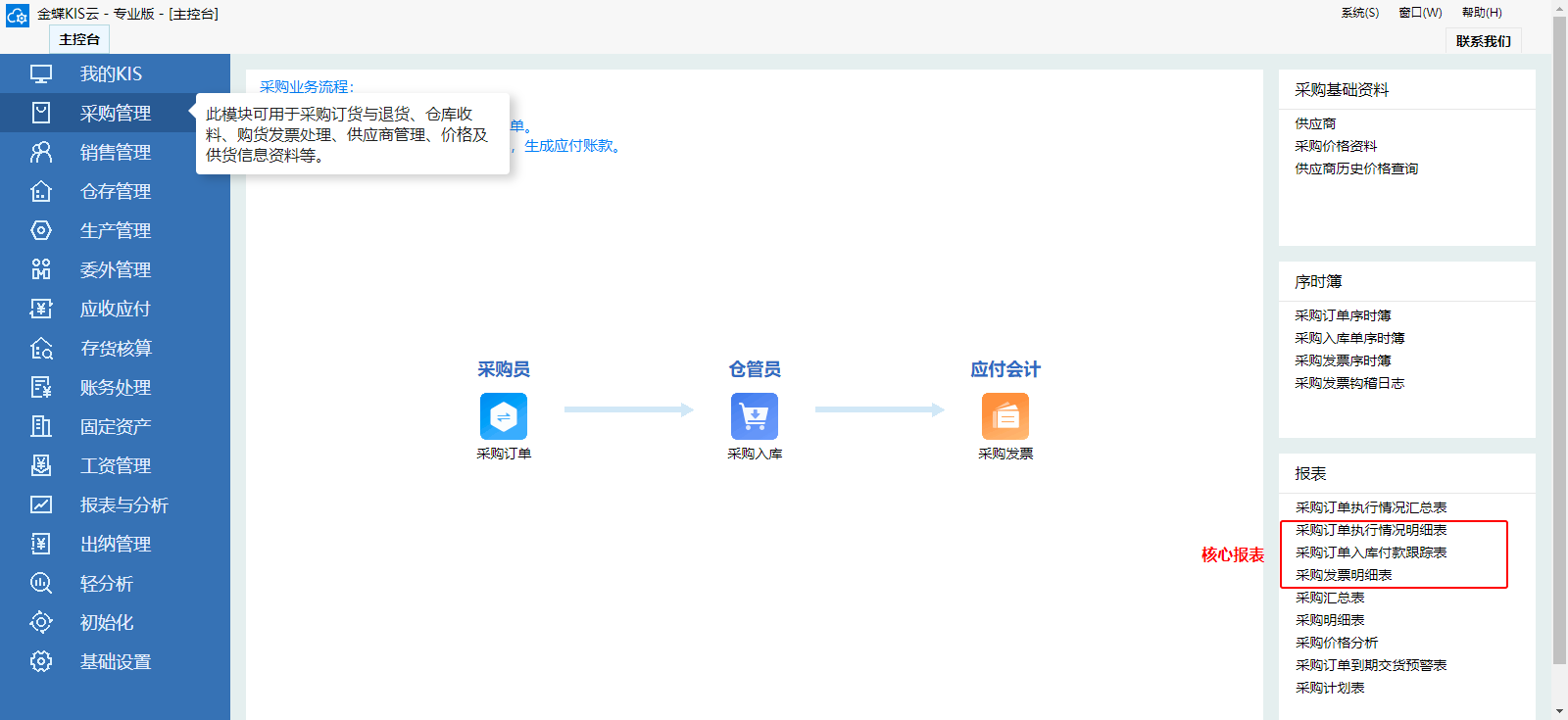The height and width of the screenshot is (720, 1568).
Task: Open 采购发票序时簿 link
Action: (x=1343, y=360)
